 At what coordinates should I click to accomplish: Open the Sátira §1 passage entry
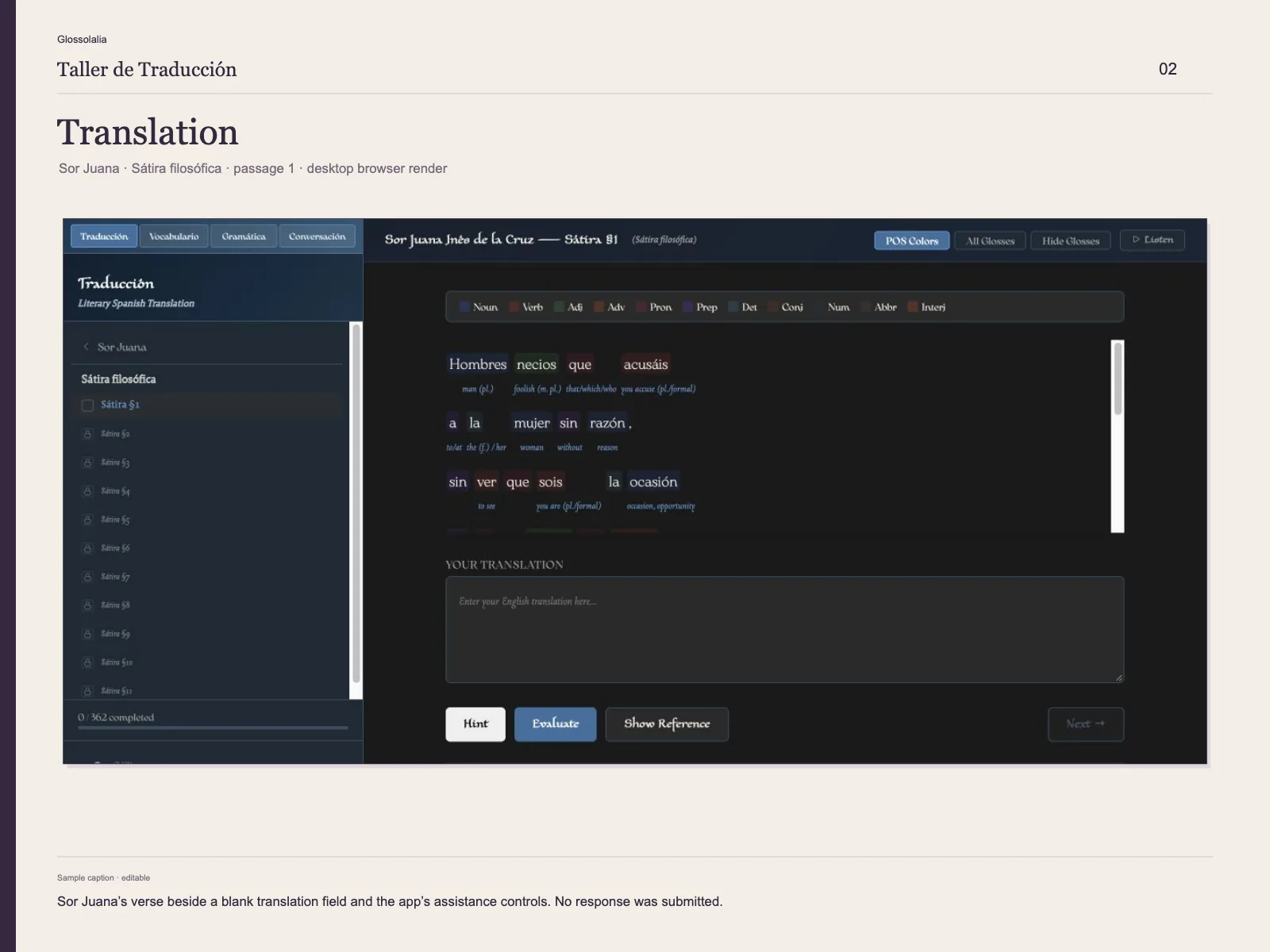206,405
